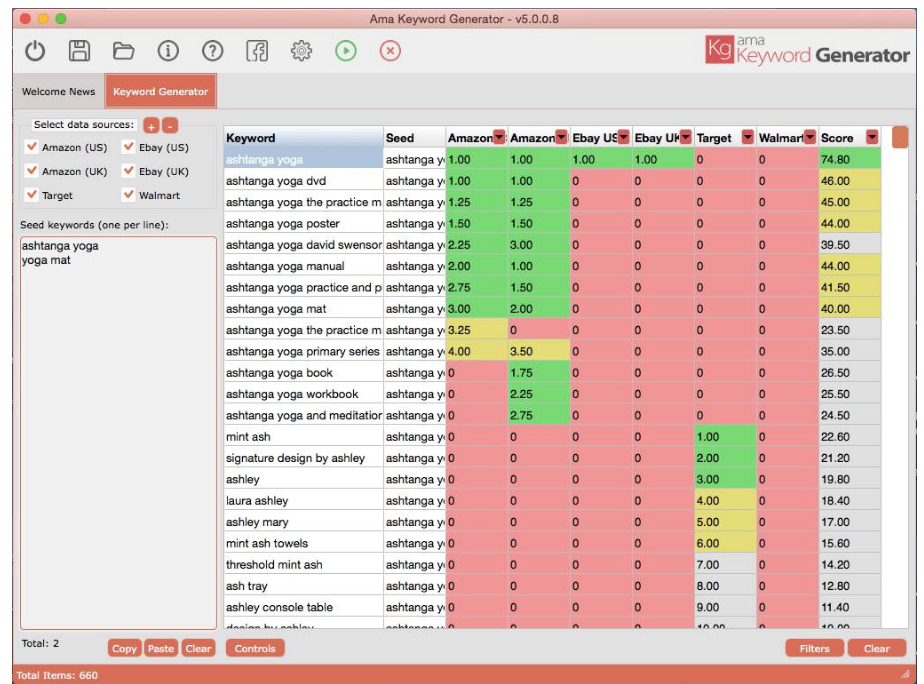Image resolution: width=924 pixels, height=684 pixels.
Task: Open the Target column filter dropdown
Action: point(748,137)
